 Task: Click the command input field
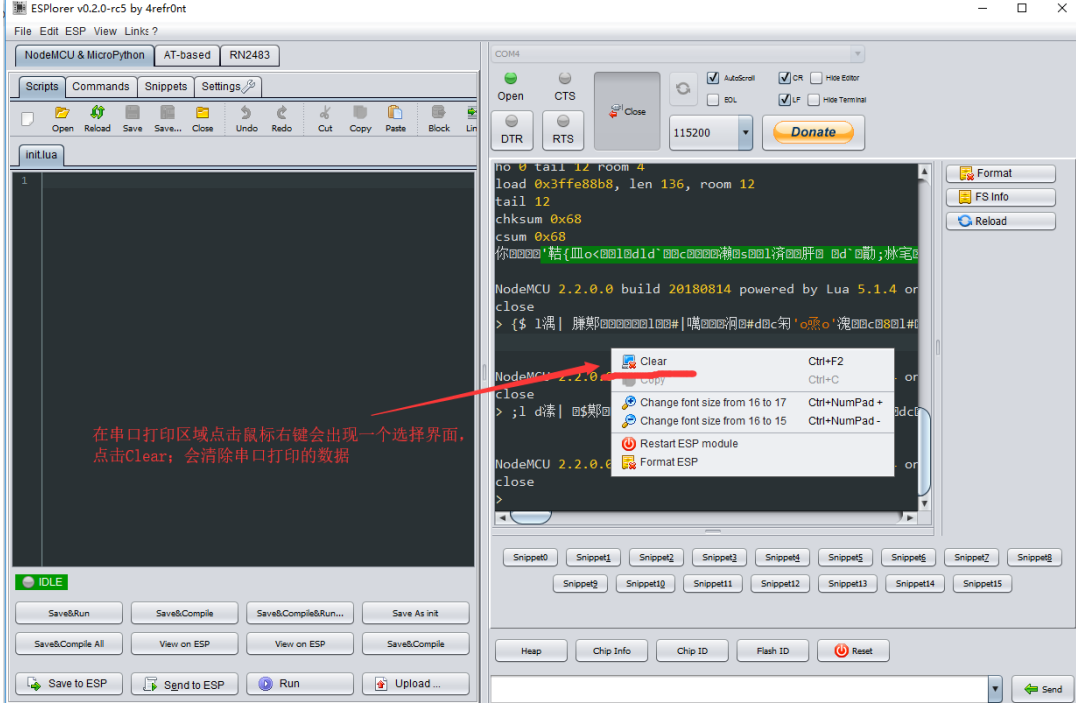point(740,689)
